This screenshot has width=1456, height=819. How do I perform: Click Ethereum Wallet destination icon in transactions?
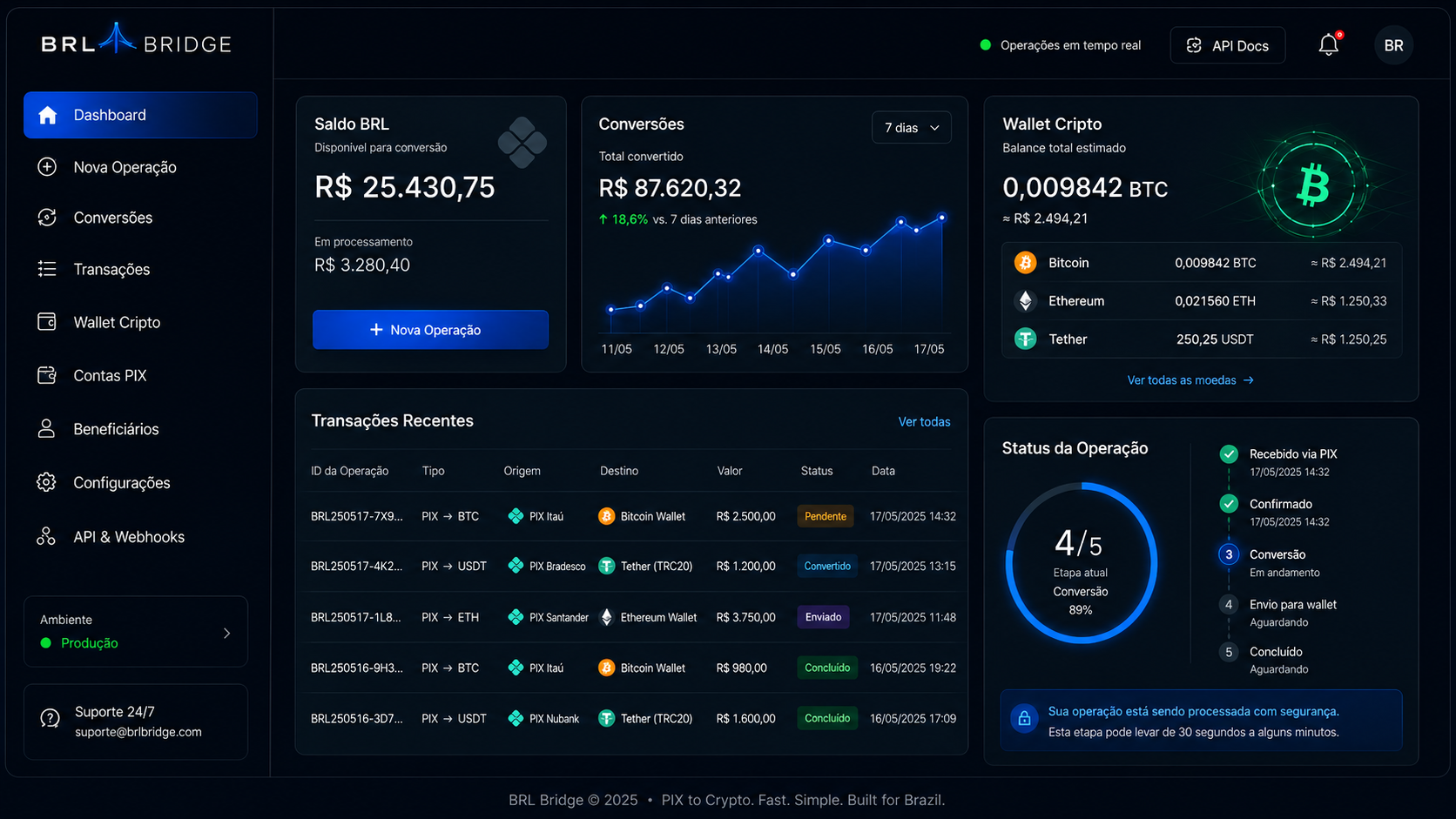(607, 617)
